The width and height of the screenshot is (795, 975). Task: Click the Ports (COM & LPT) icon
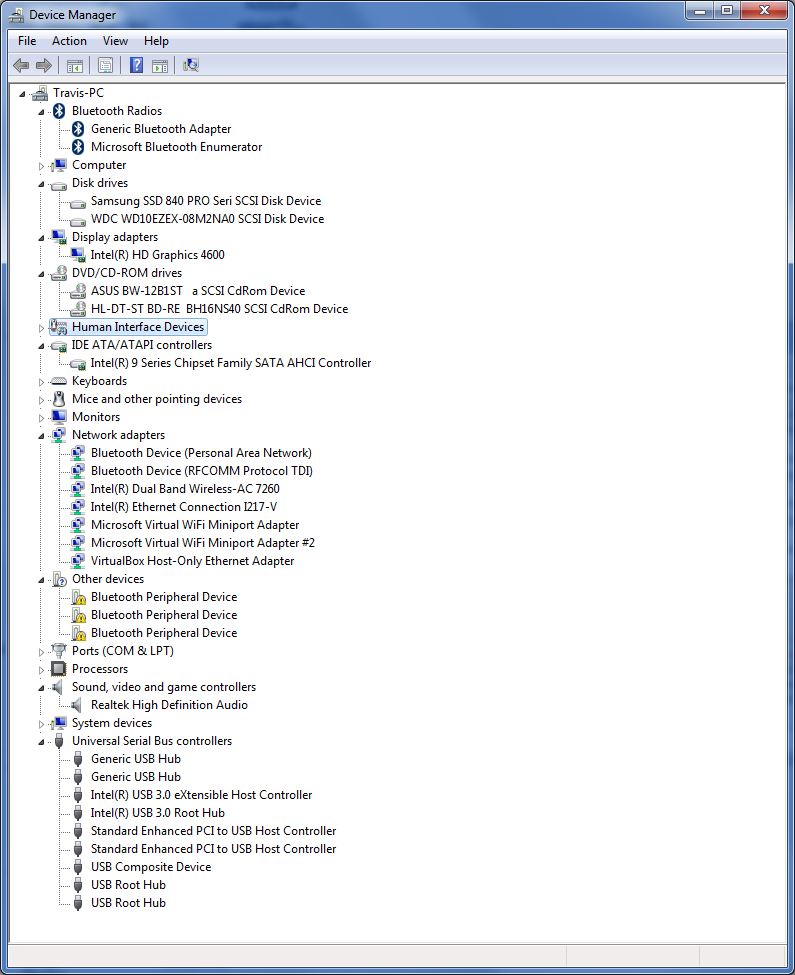point(59,650)
